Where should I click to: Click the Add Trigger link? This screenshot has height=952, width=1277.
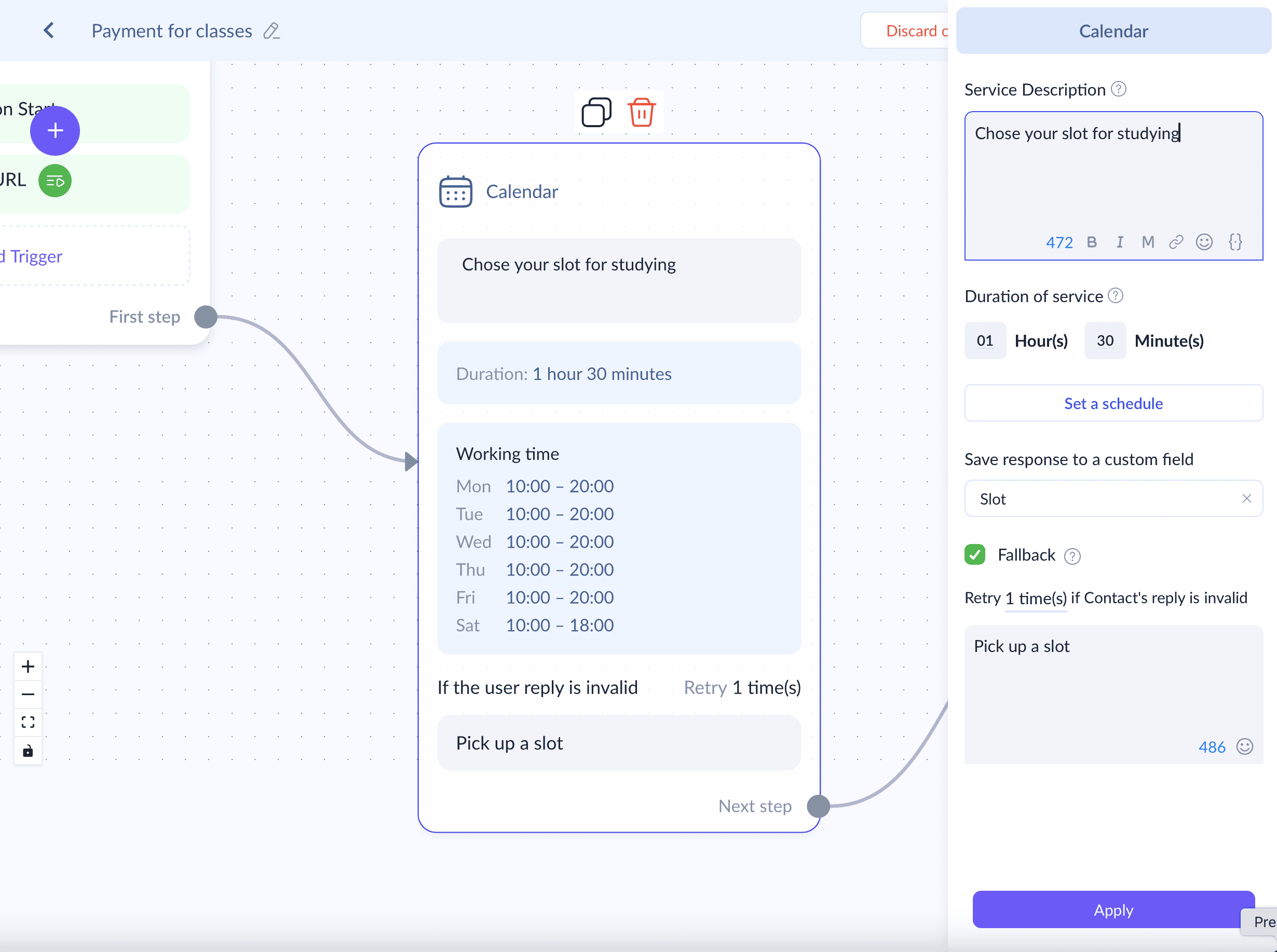pos(32,256)
